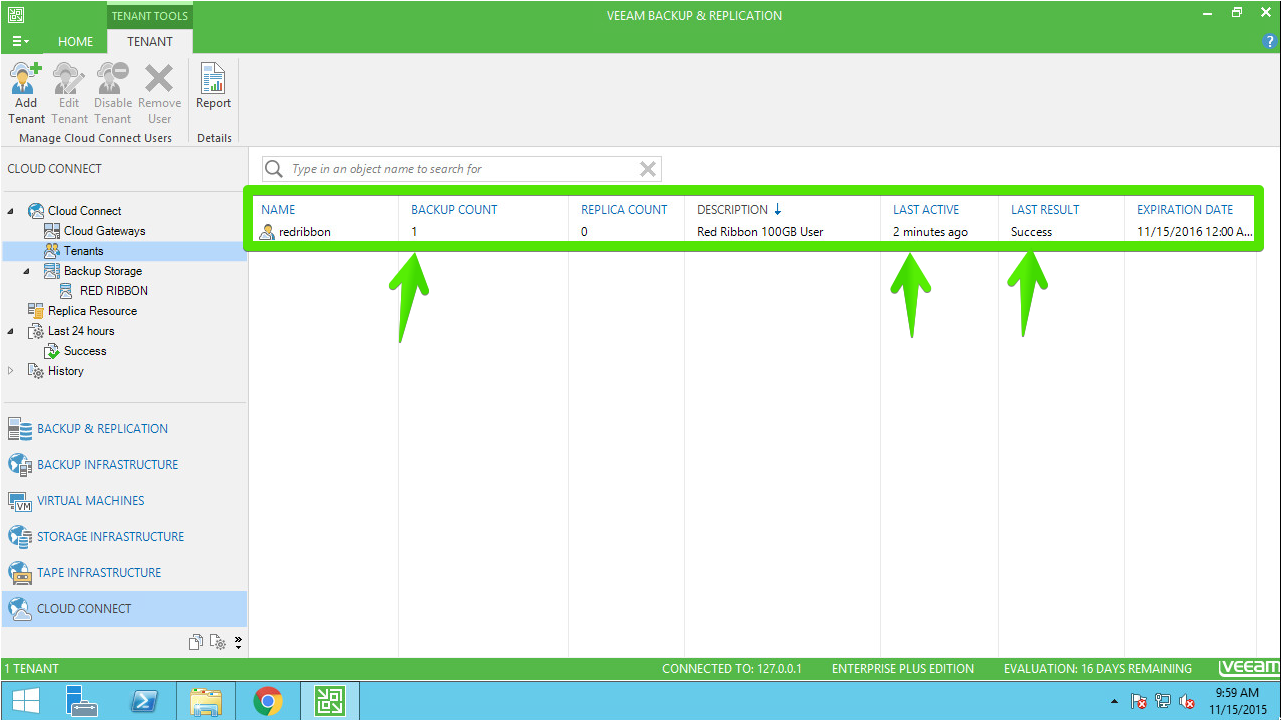Click into the object name search field
Viewport: 1281px width, 720px height.
(x=461, y=169)
